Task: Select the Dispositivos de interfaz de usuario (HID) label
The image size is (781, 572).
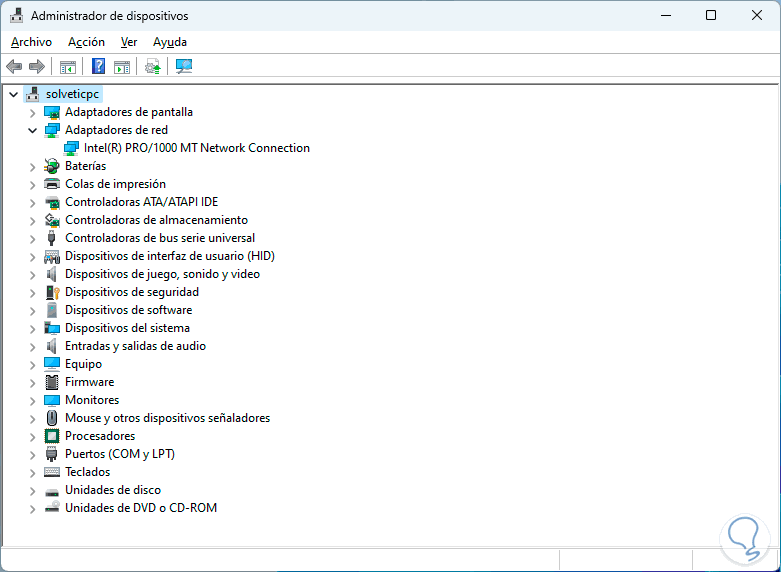Action: [170, 256]
